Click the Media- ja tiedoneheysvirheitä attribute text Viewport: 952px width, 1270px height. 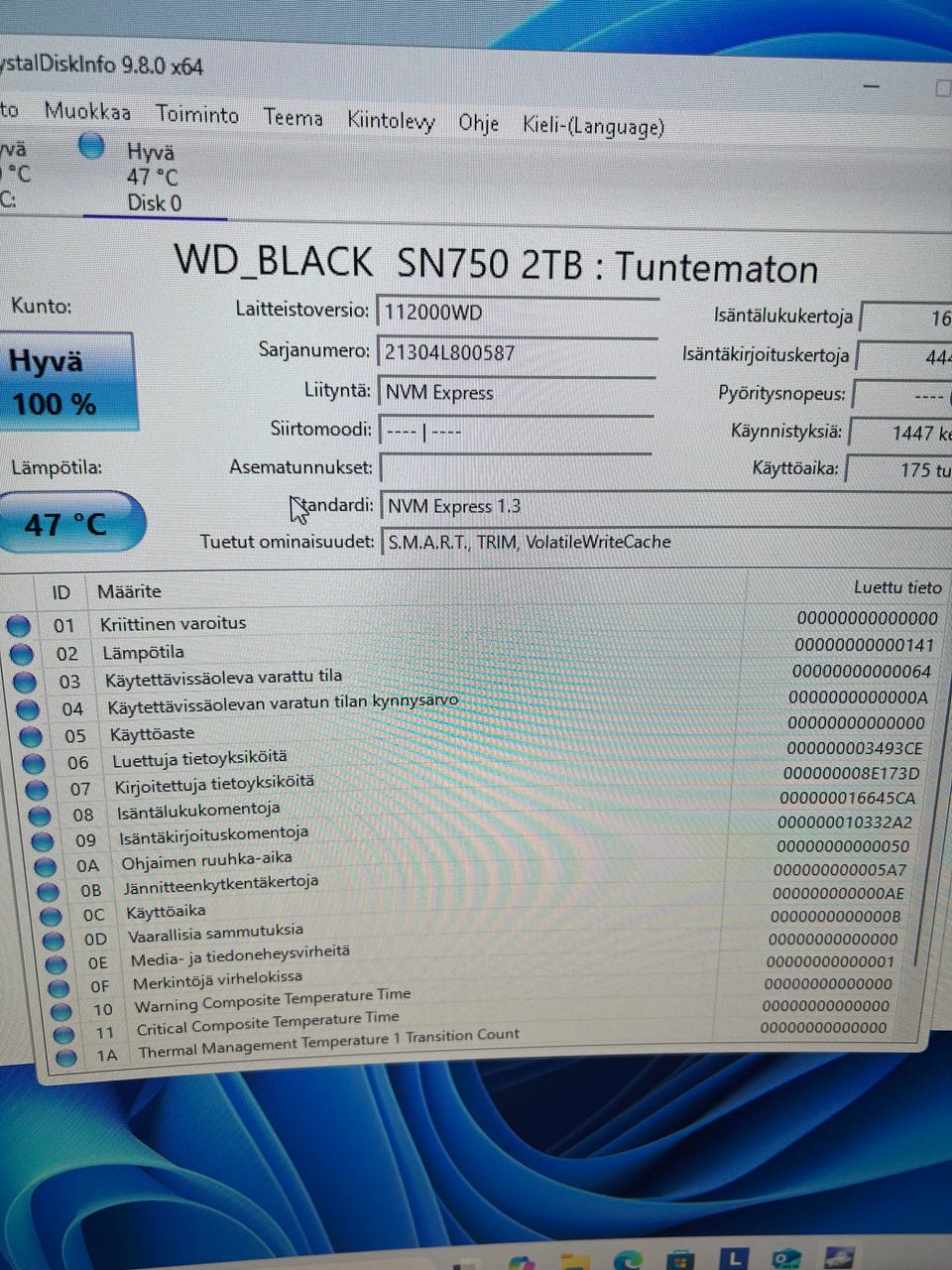point(240,956)
